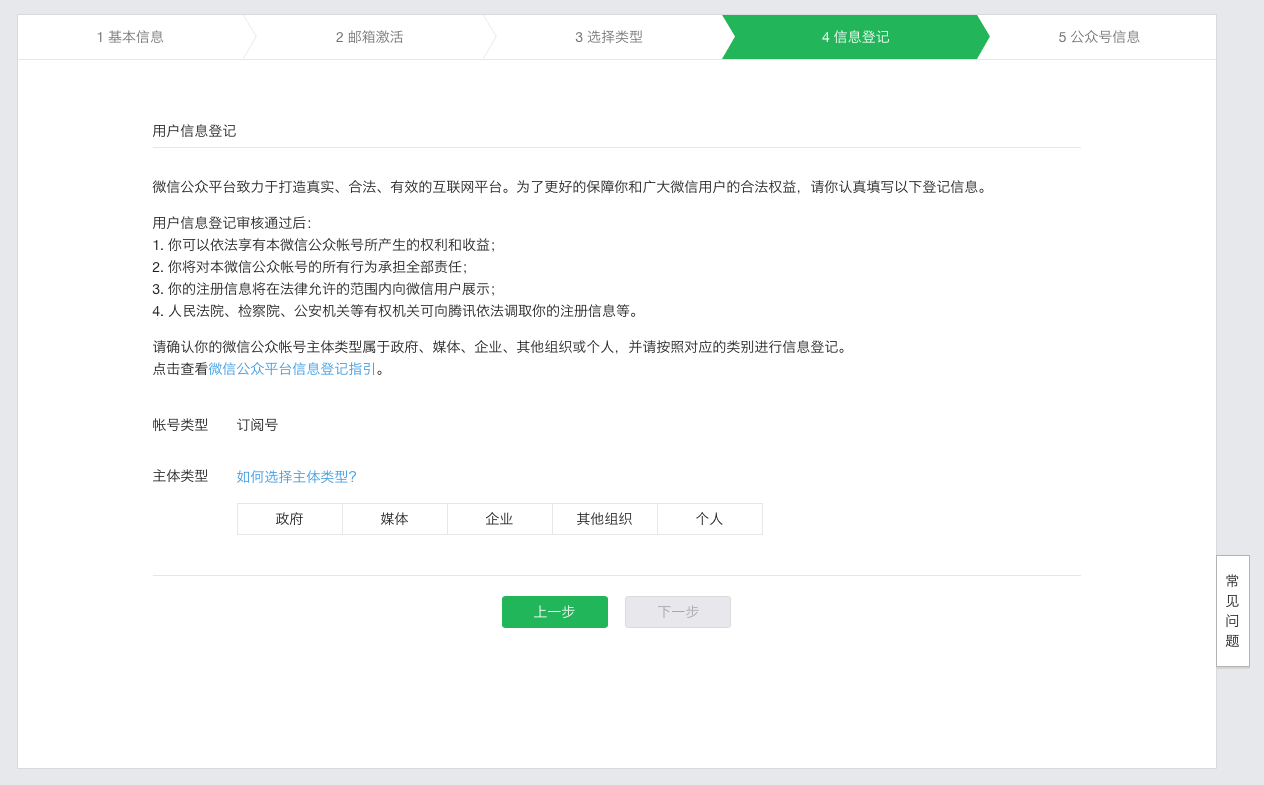1264x785 pixels.
Task: Click the 订阅号 account type text
Action: pyautogui.click(x=257, y=424)
